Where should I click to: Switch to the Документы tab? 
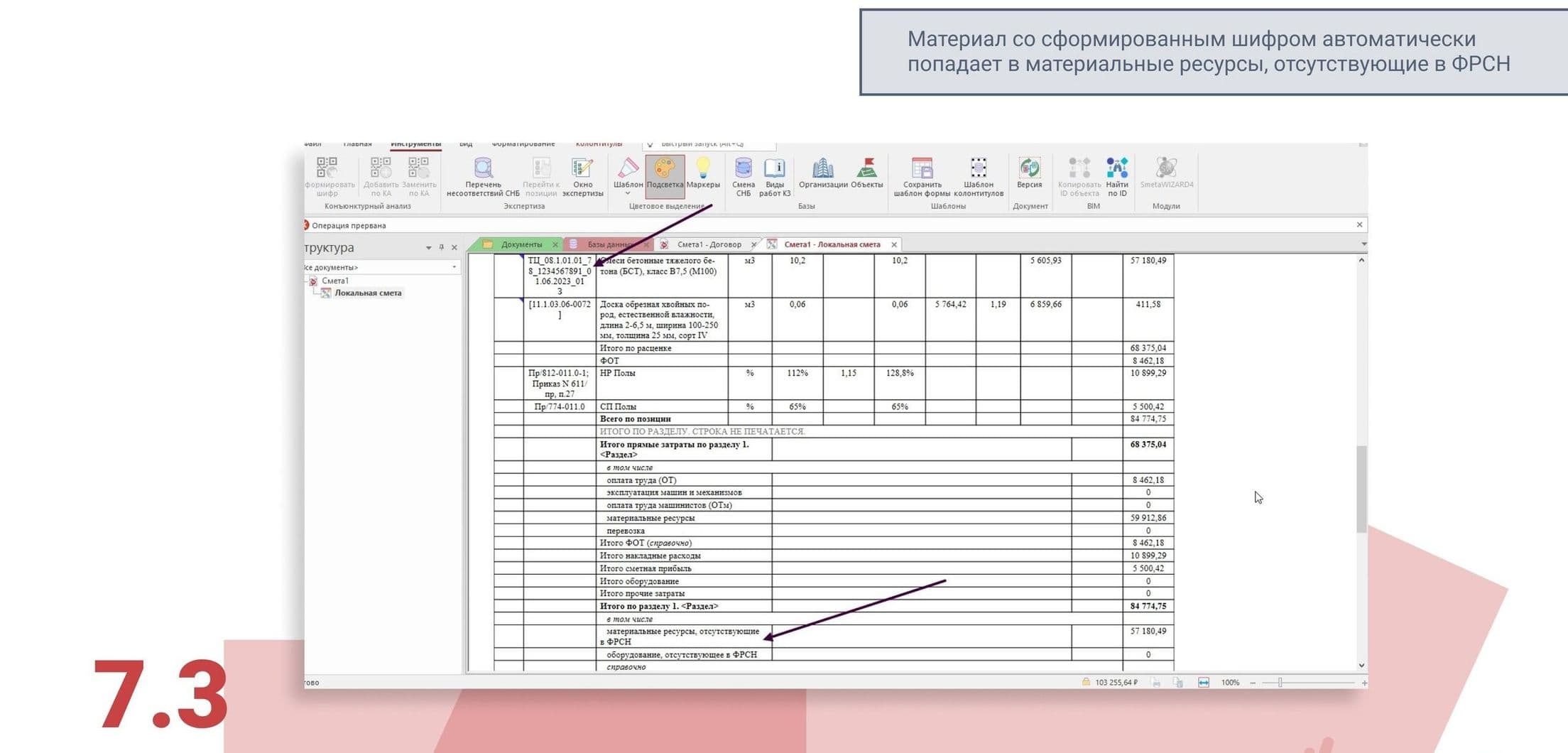521,244
